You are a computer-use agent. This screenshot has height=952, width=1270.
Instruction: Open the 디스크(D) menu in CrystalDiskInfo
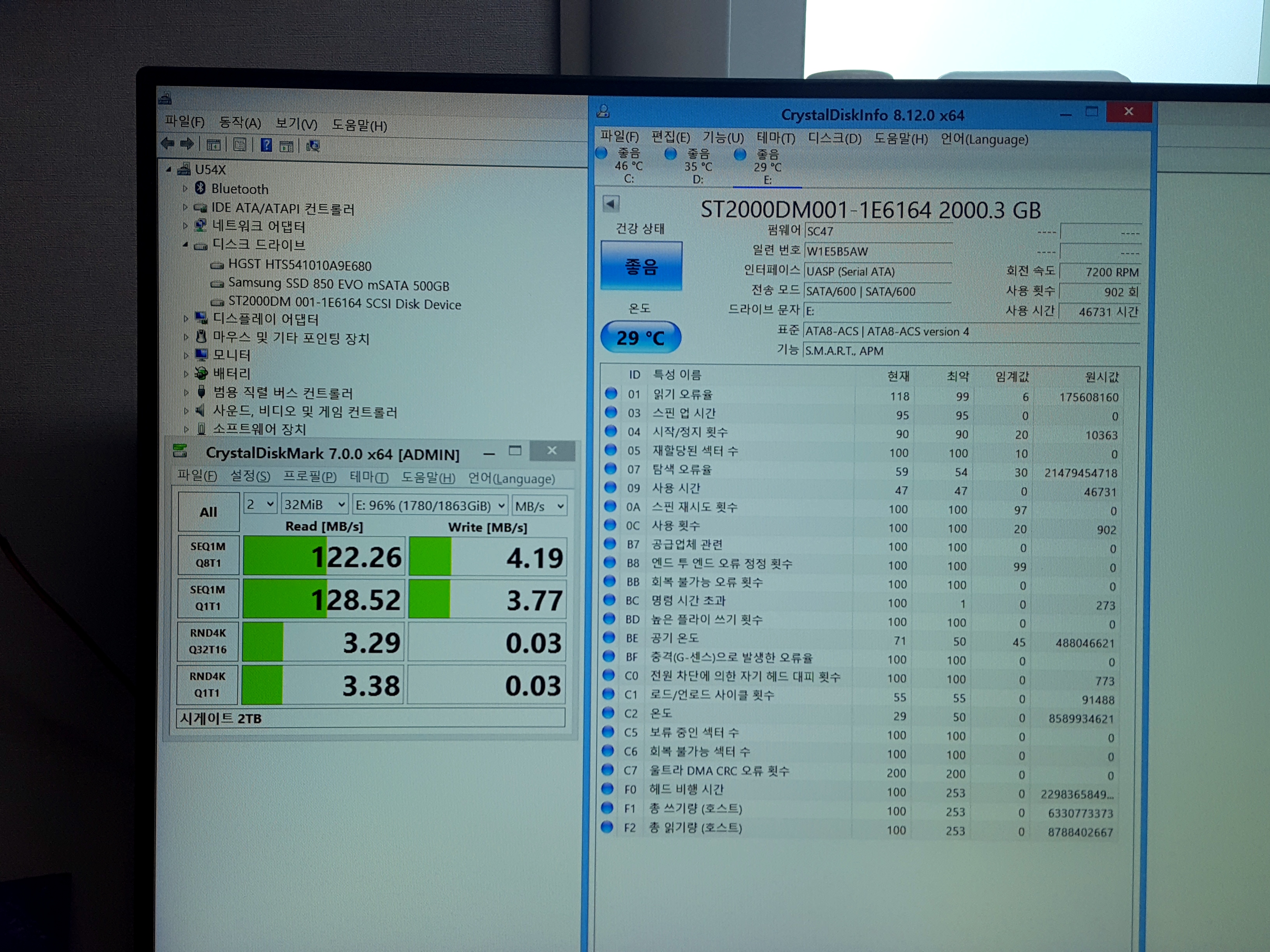pos(835,139)
